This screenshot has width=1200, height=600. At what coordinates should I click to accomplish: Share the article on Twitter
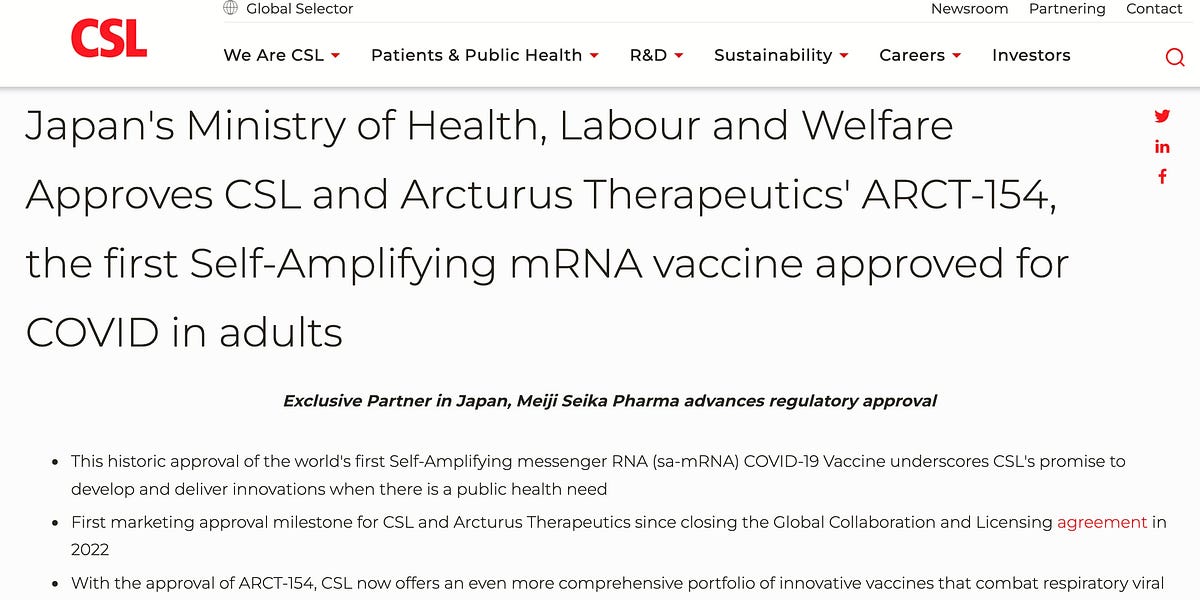(x=1162, y=116)
